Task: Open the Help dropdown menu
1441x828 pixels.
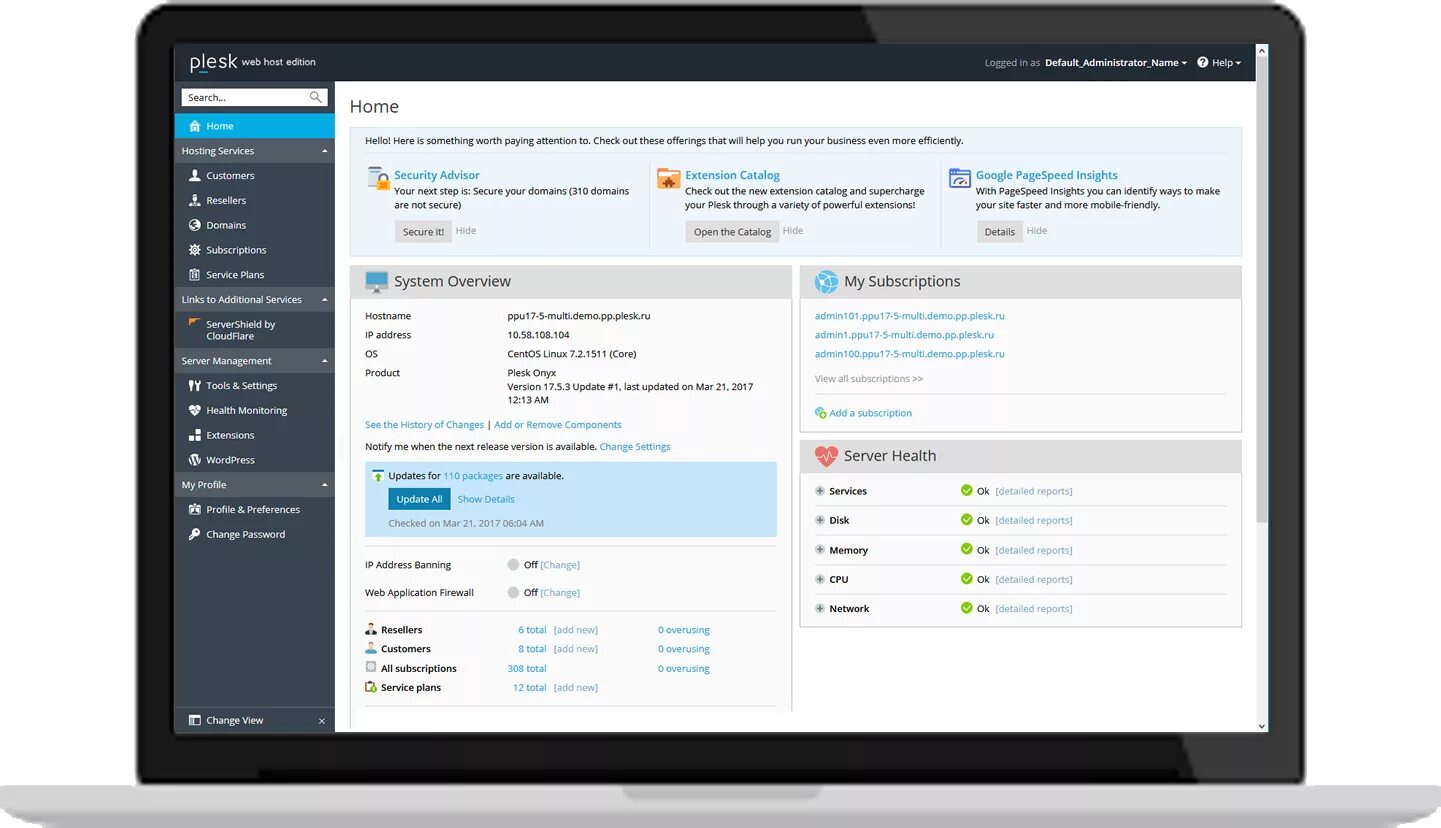Action: point(1219,62)
